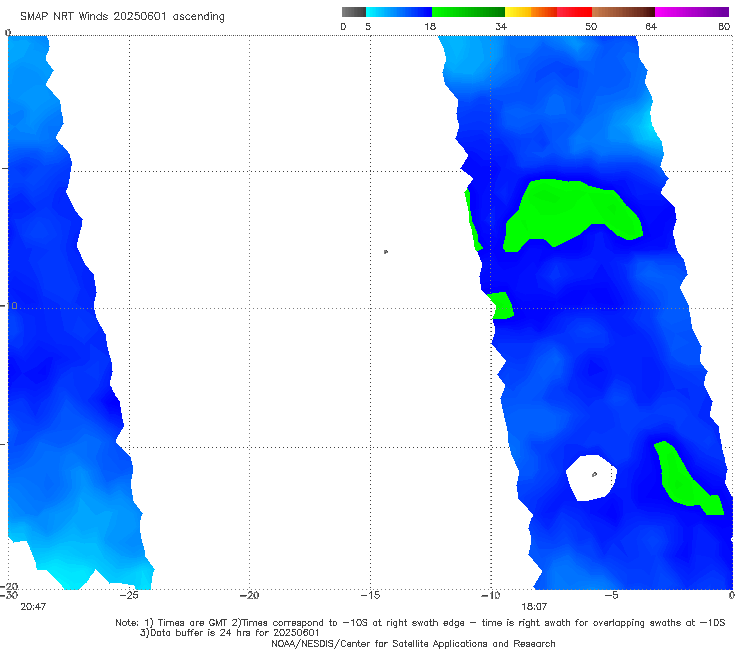Click the brown segment of the color bar
Image resolution: width=740 pixels, height=650 pixels.
coord(623,12)
